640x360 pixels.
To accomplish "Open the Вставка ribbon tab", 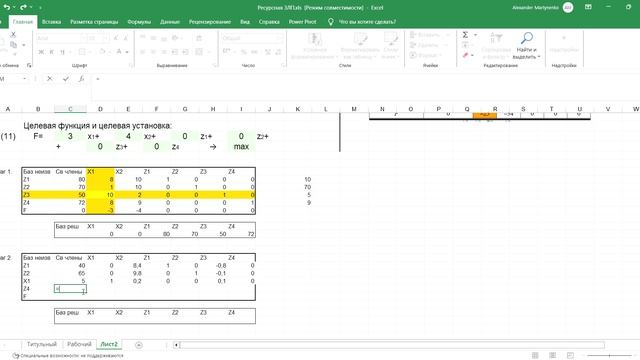I will 51,22.
